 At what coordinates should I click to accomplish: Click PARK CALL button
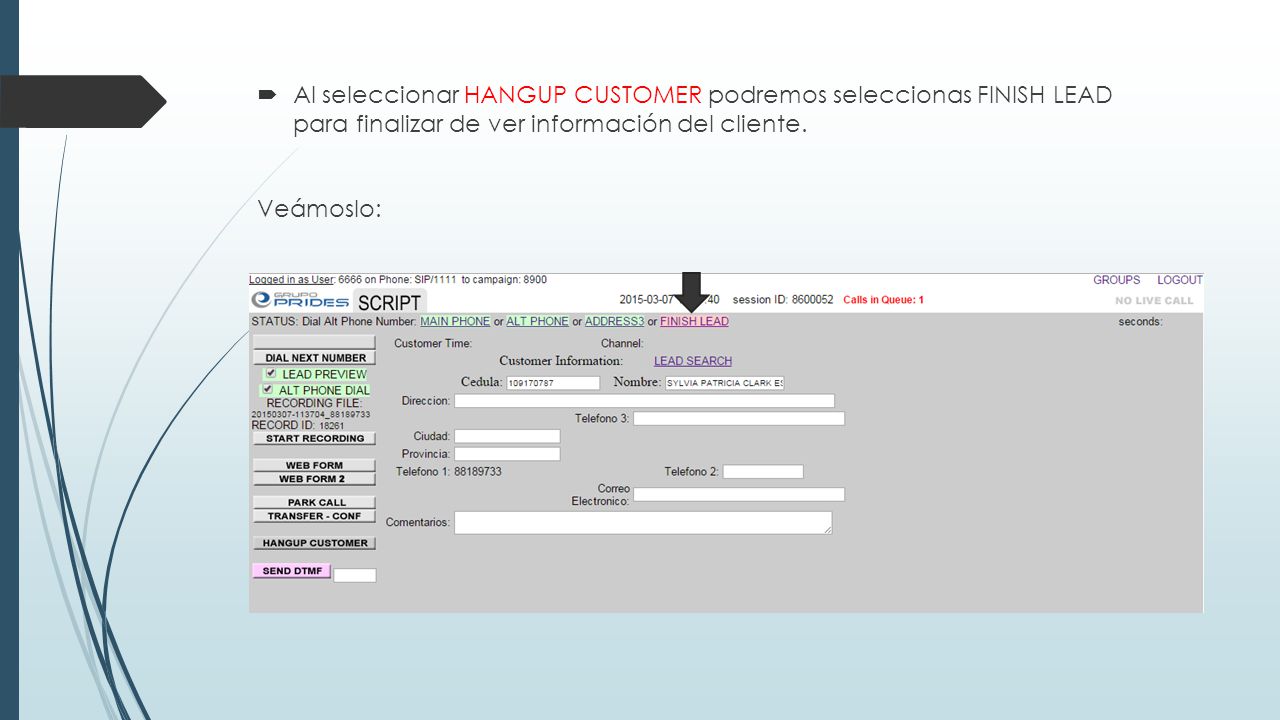pyautogui.click(x=314, y=503)
